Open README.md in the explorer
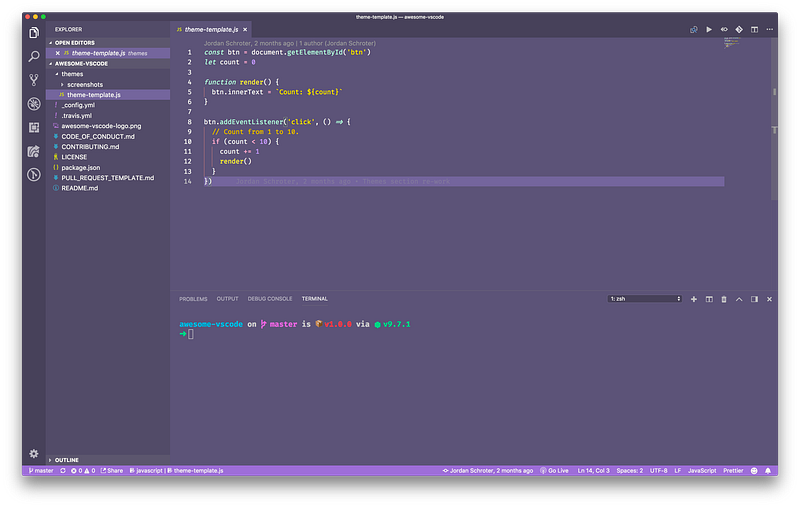 [x=80, y=188]
